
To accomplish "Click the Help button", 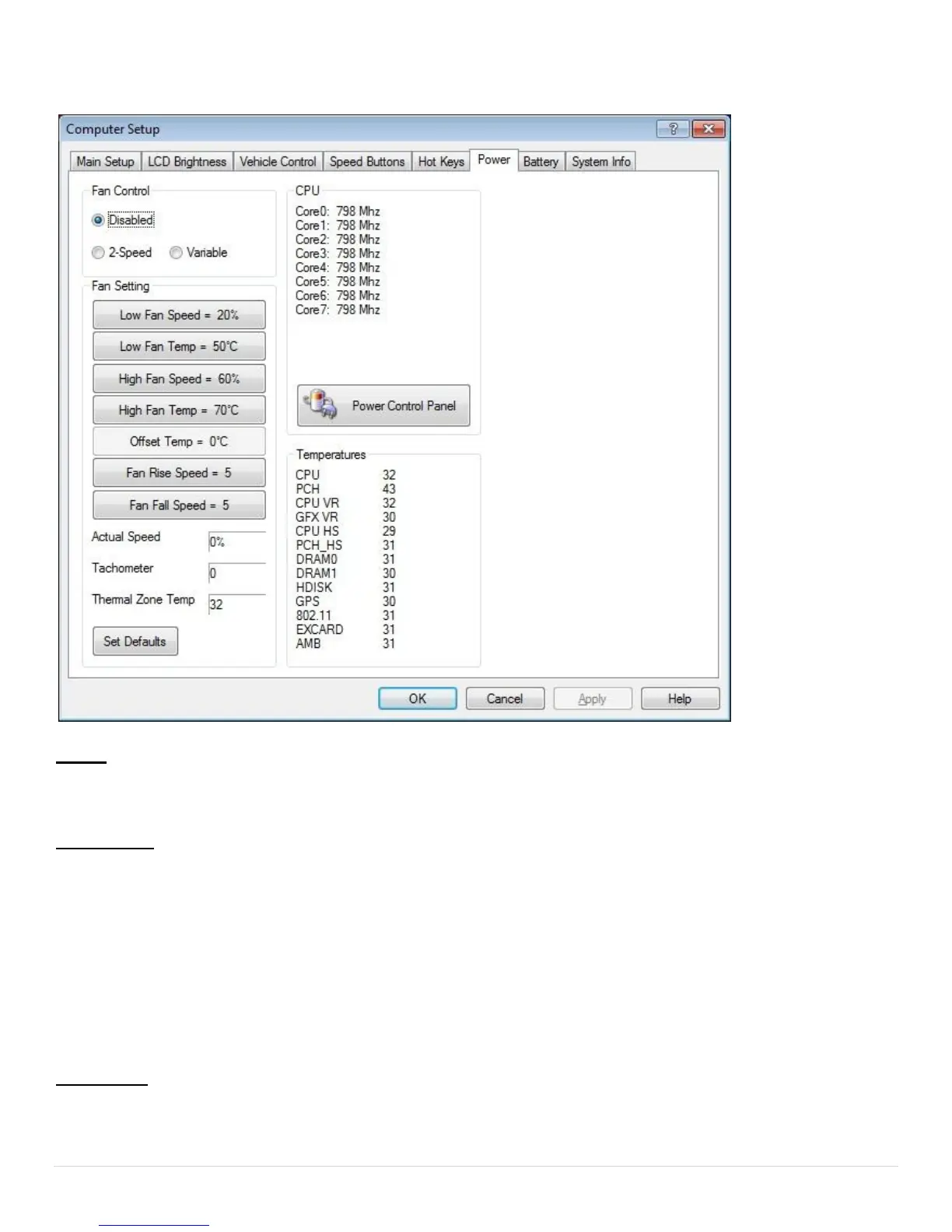I will pos(680,698).
